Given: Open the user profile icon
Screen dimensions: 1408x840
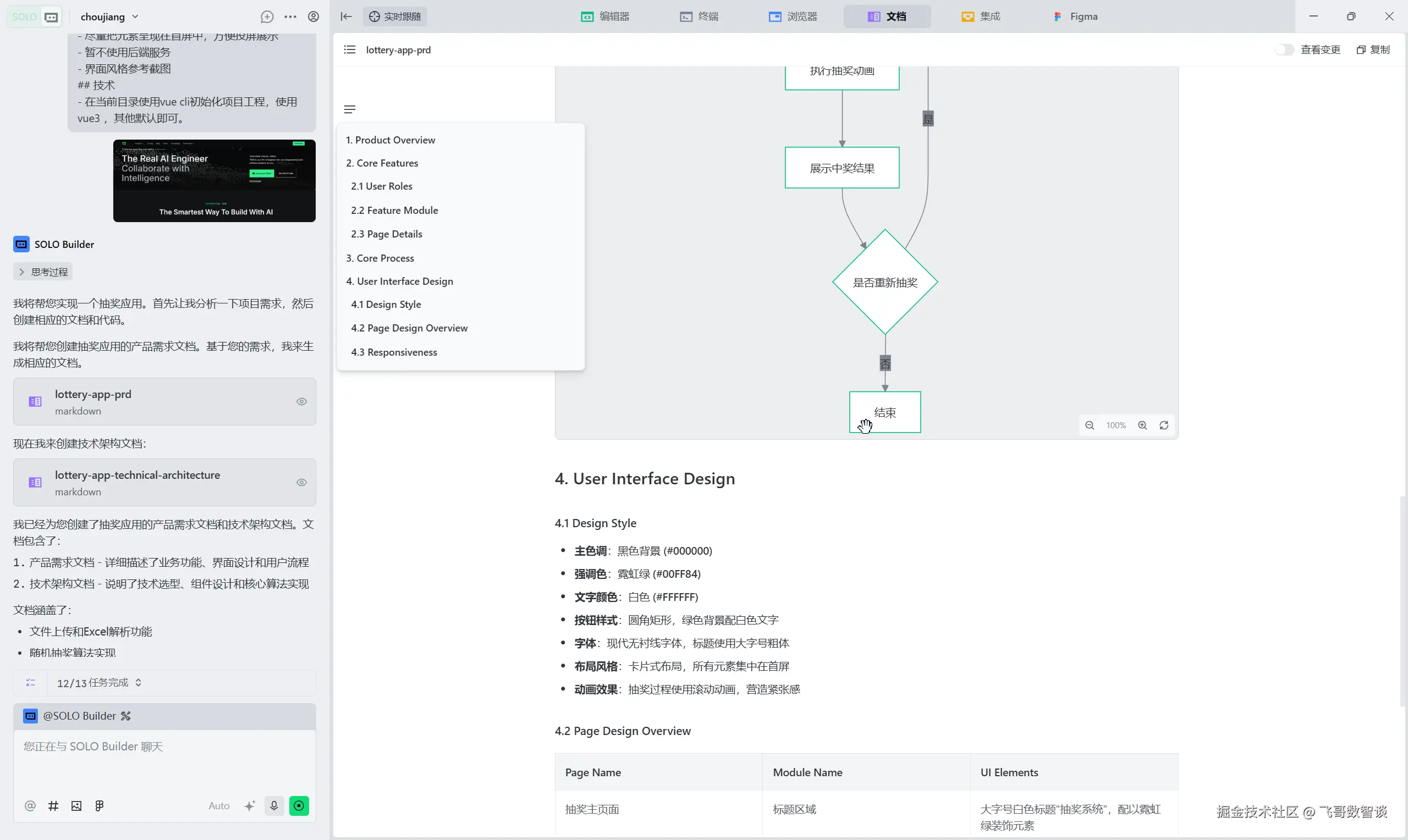Looking at the screenshot, I should pos(313,17).
